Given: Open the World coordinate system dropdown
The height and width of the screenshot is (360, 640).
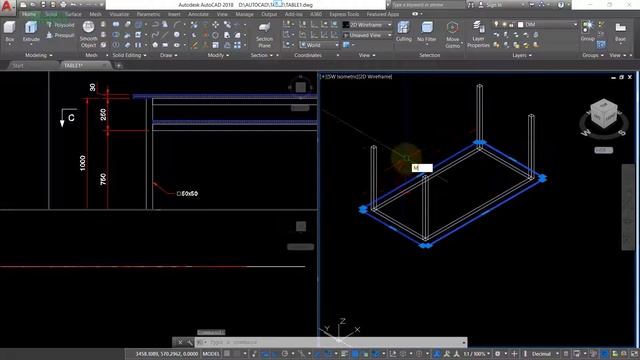Looking at the screenshot, I should [x=320, y=45].
